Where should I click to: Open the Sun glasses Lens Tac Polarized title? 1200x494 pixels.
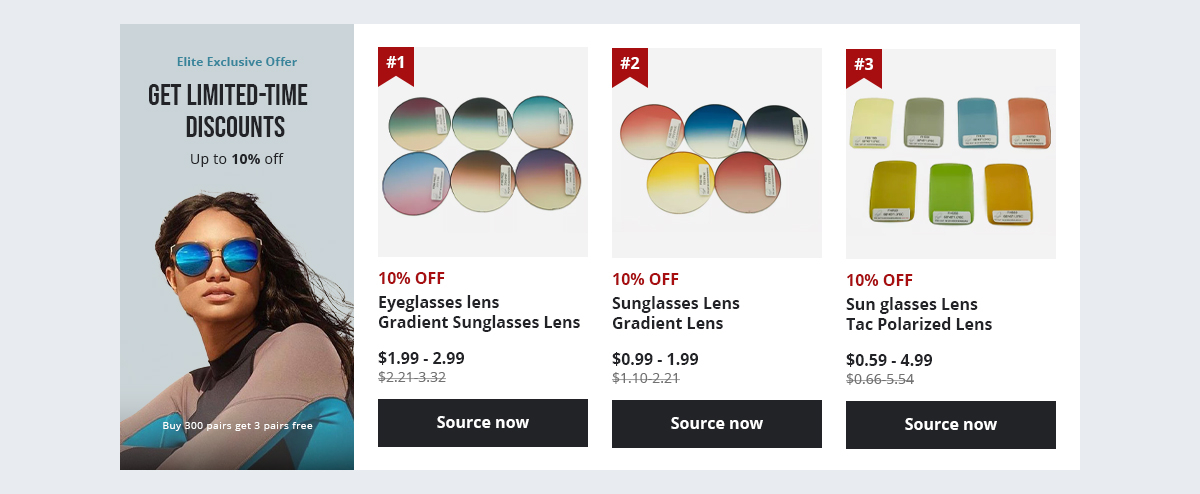[x=919, y=314]
